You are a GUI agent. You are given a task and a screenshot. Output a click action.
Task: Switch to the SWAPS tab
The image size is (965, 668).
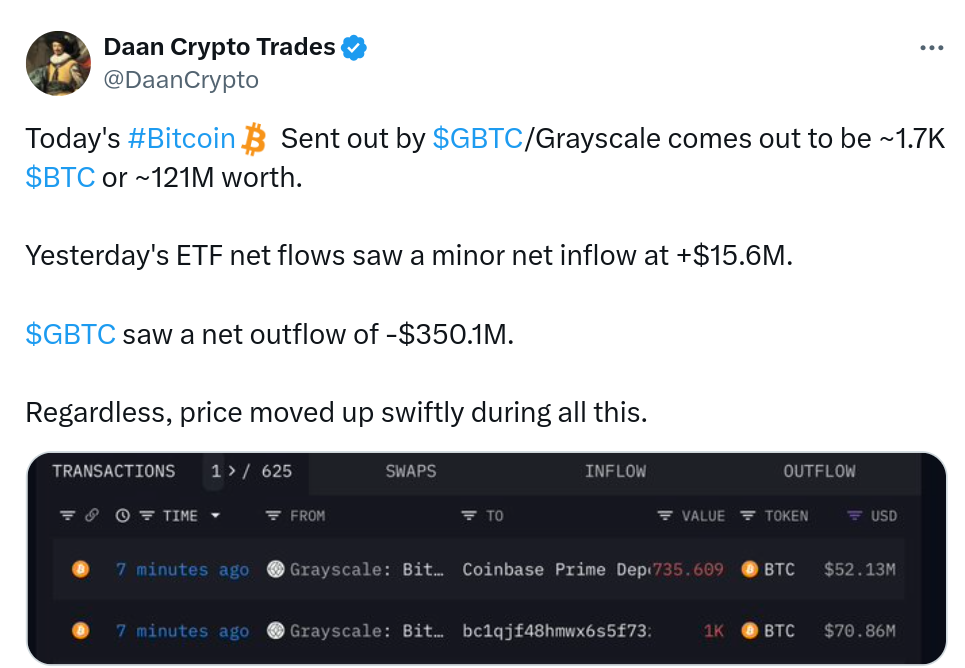pyautogui.click(x=410, y=472)
